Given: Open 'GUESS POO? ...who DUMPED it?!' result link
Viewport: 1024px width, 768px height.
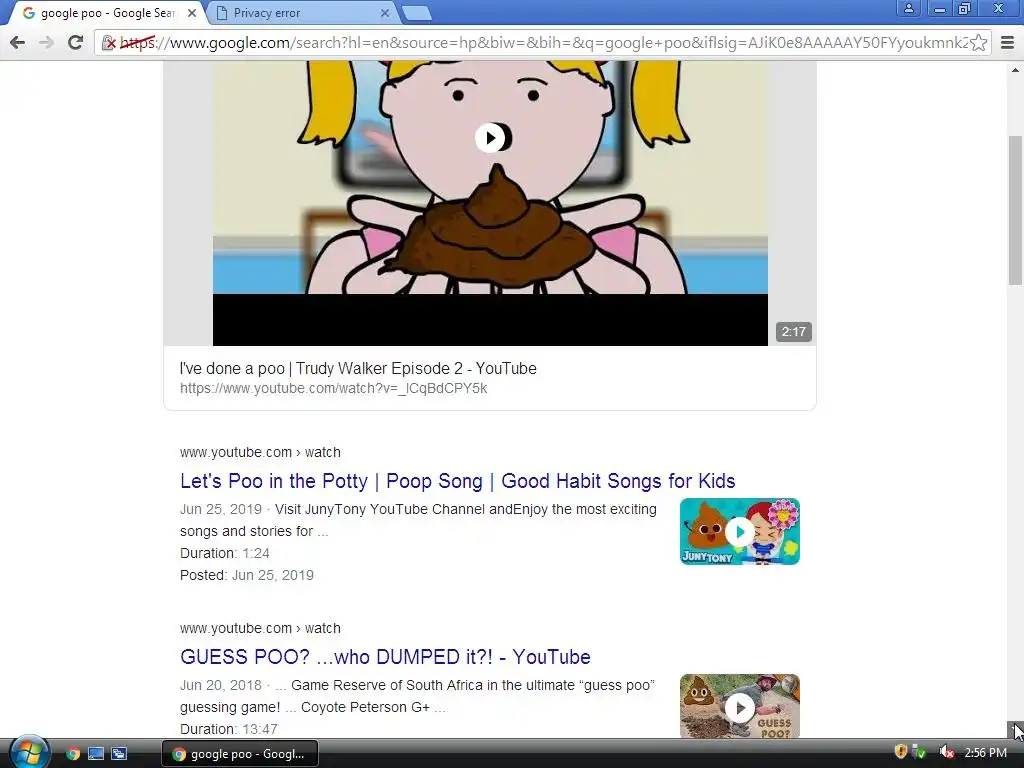Looking at the screenshot, I should click(x=385, y=657).
